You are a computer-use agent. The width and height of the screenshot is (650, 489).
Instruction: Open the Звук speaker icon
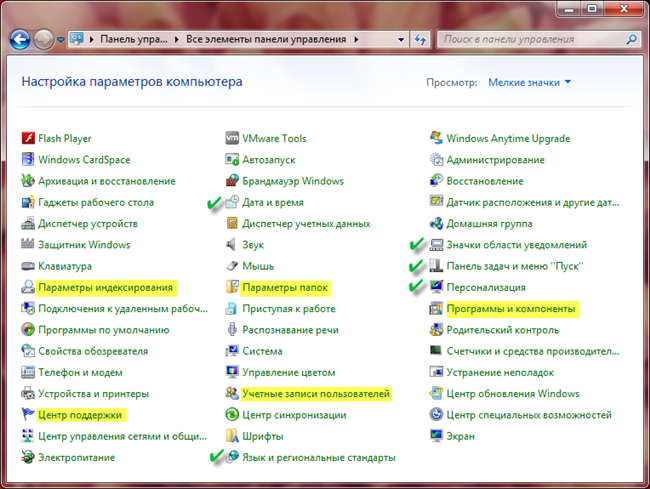[x=232, y=244]
